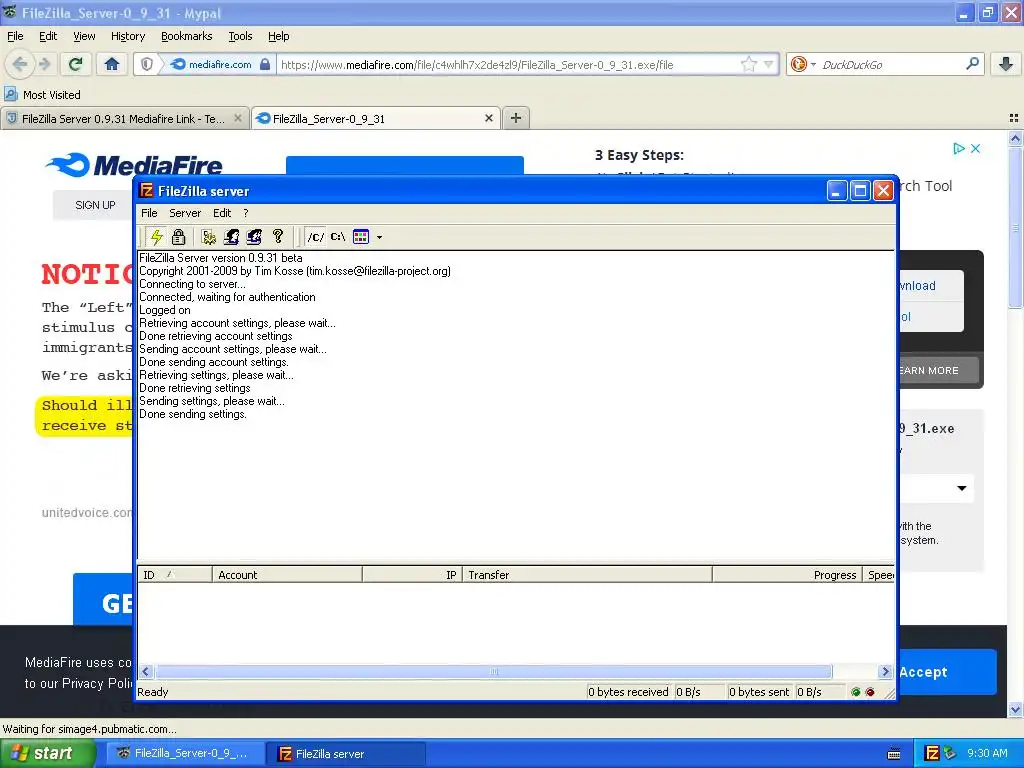
Task: Click 'Logged on' log line
Action: (165, 310)
